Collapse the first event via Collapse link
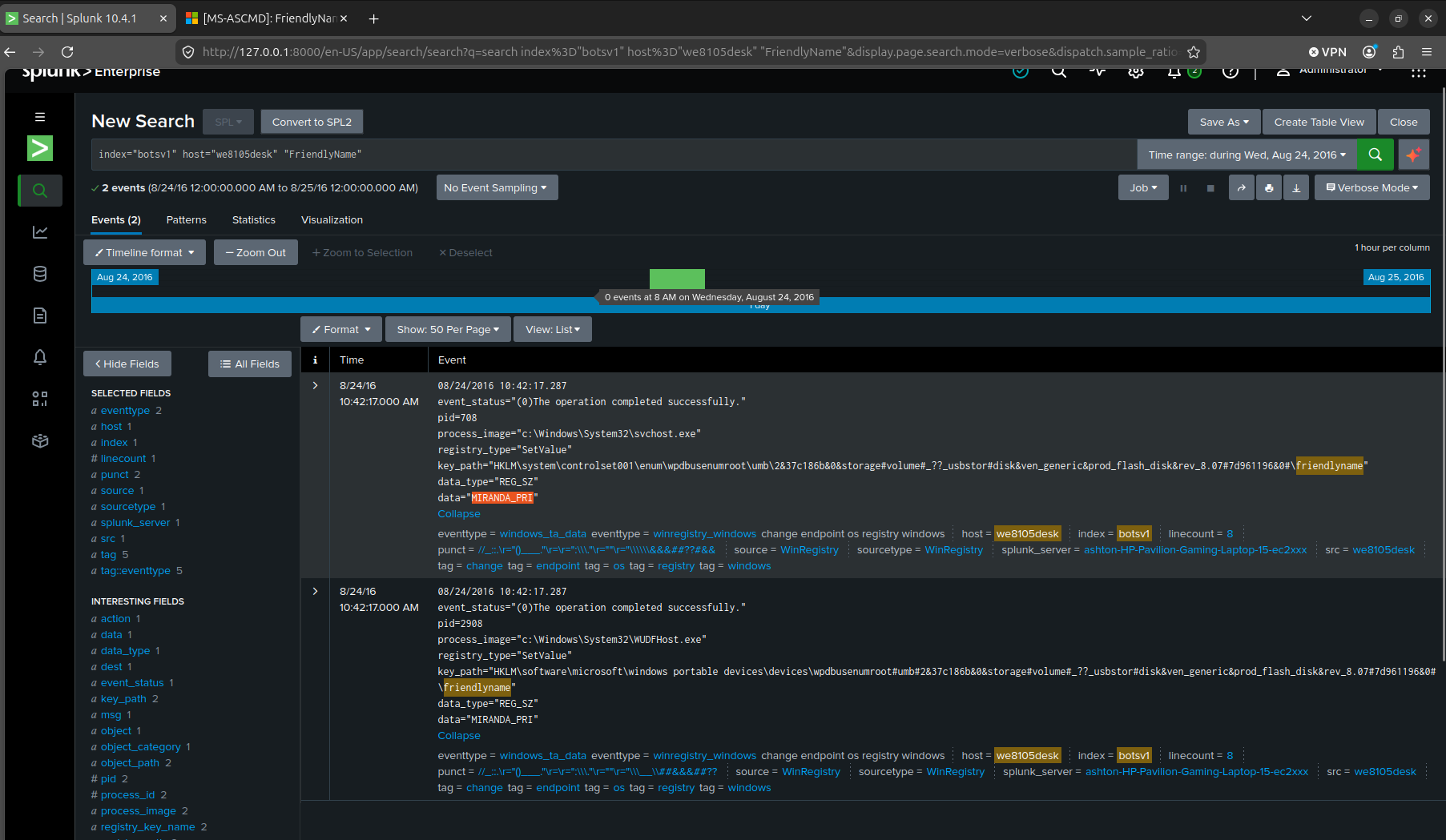This screenshot has height=840, width=1446. pos(459,514)
